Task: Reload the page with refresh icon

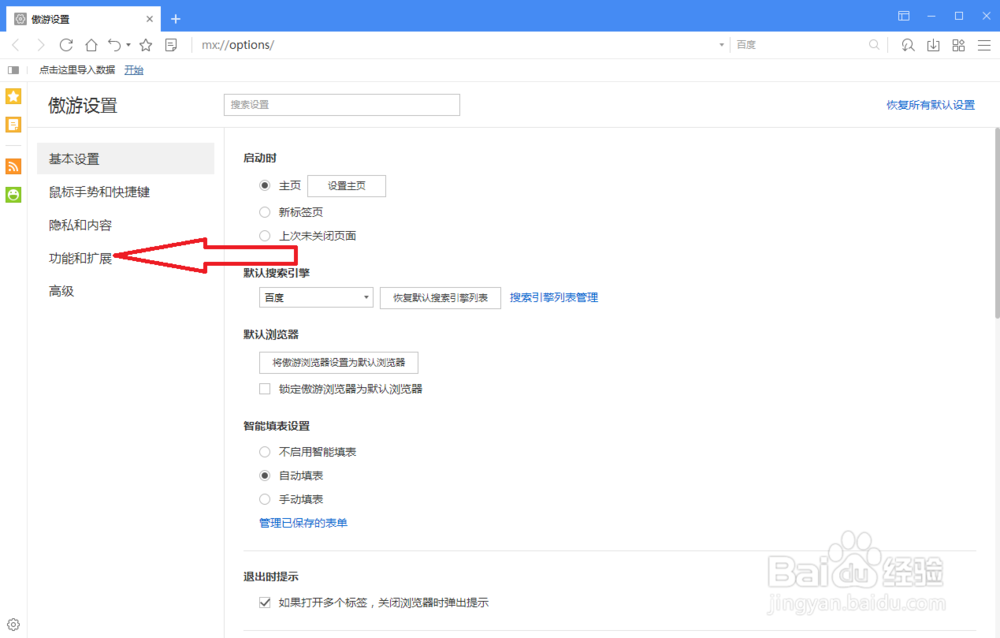Action: pos(66,45)
